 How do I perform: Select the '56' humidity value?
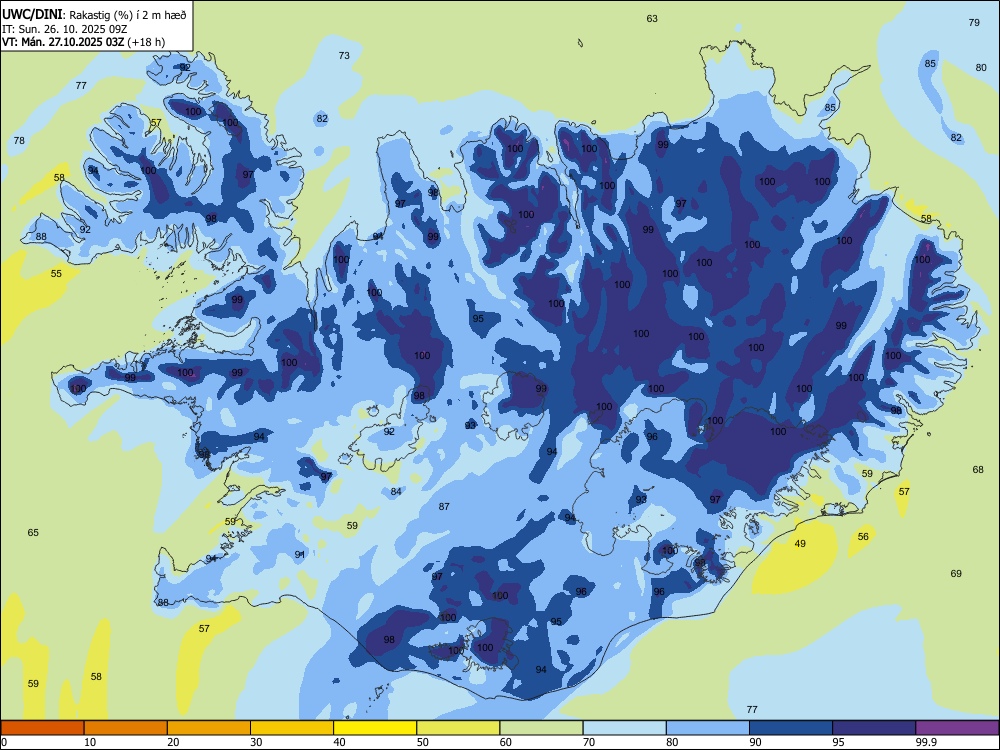coord(863,536)
